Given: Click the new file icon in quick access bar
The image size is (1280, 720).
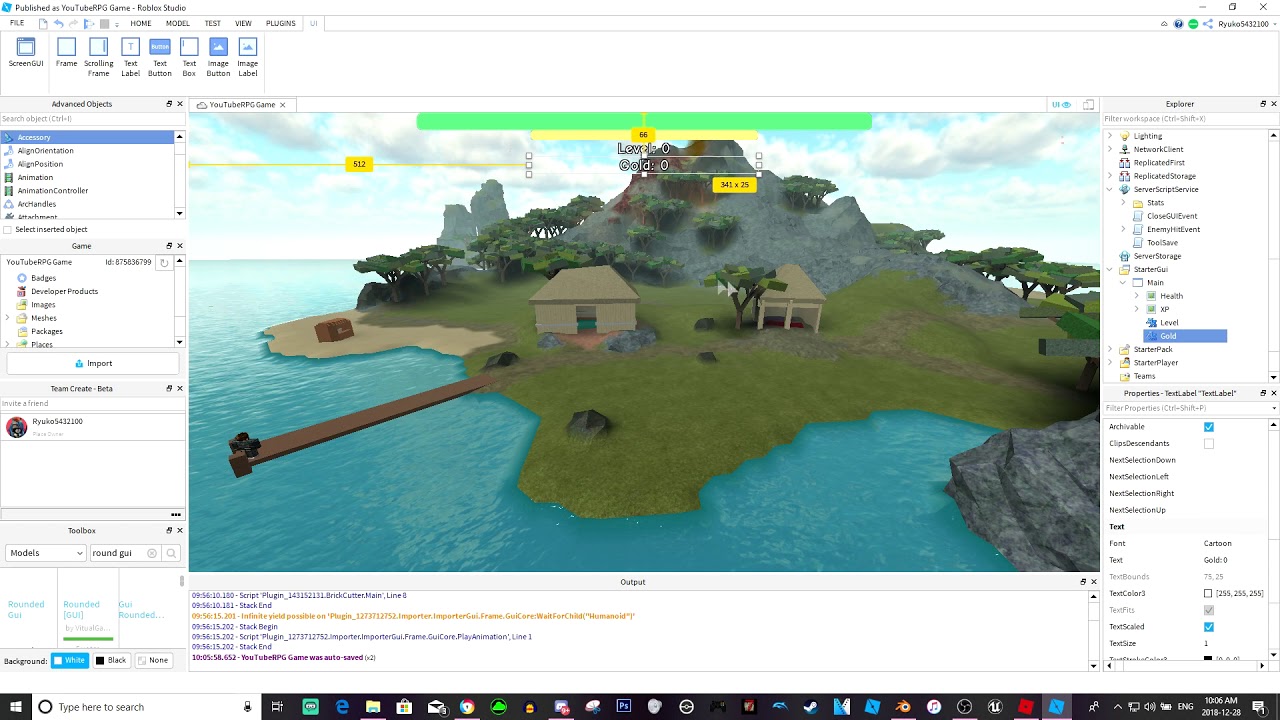Looking at the screenshot, I should (x=43, y=23).
